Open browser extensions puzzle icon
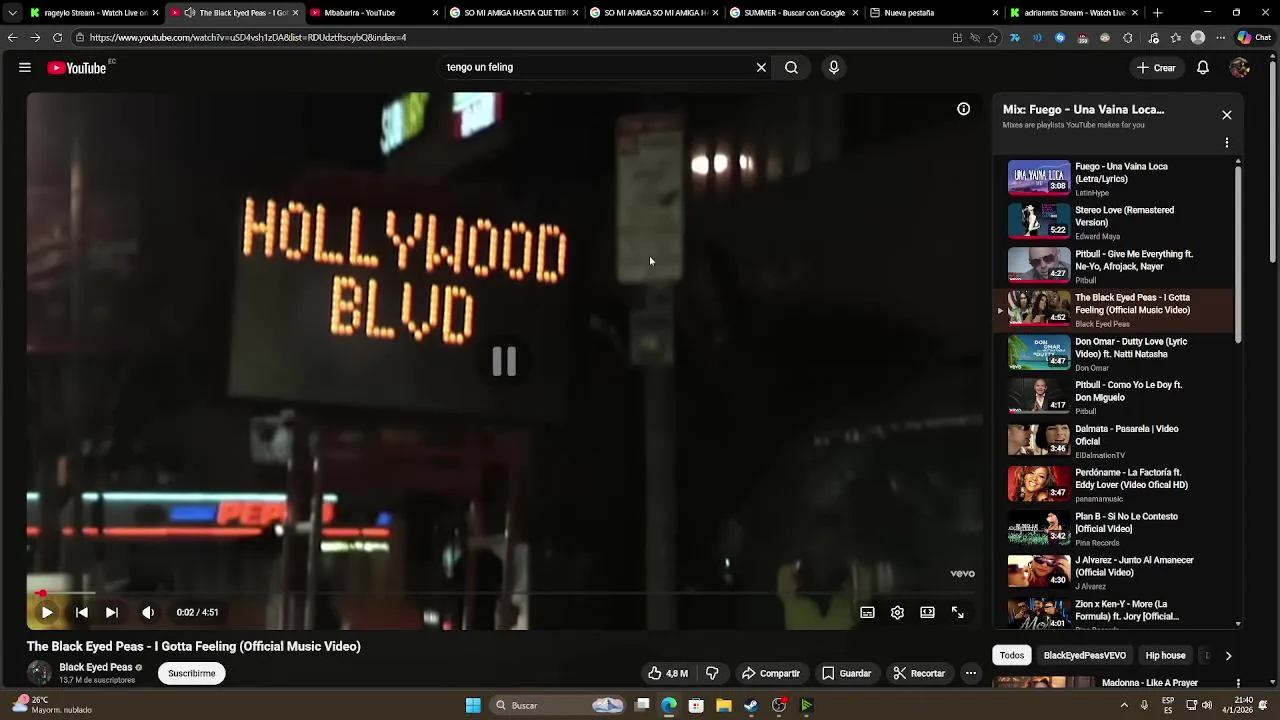Image resolution: width=1280 pixels, height=720 pixels. (1127, 38)
